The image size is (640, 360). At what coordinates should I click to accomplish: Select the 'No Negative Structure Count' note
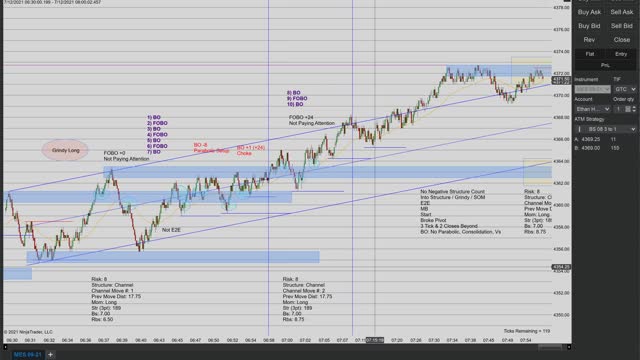(453, 191)
